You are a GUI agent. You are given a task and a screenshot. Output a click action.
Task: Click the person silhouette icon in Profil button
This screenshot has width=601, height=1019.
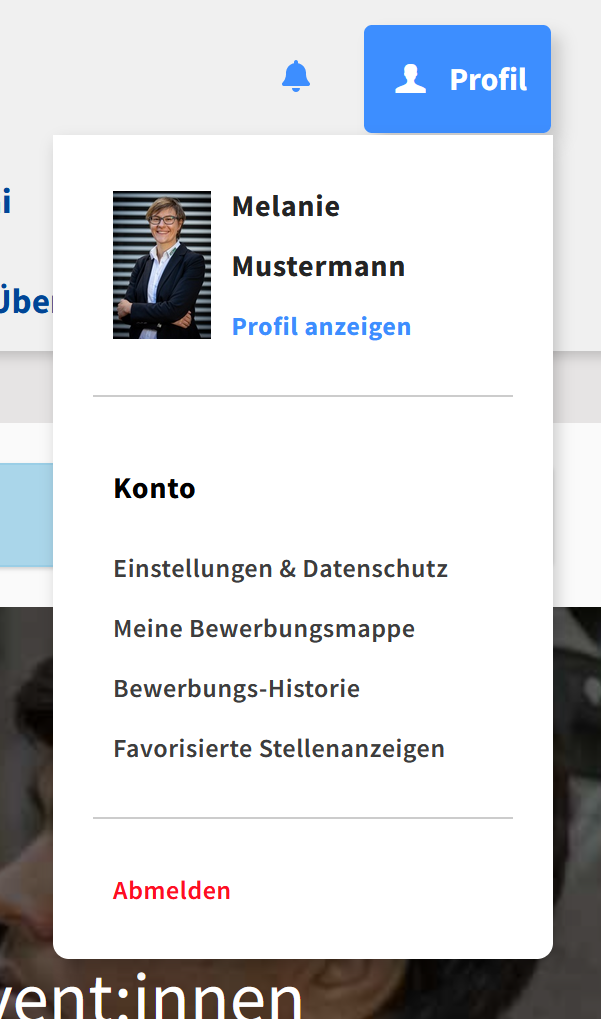(411, 79)
